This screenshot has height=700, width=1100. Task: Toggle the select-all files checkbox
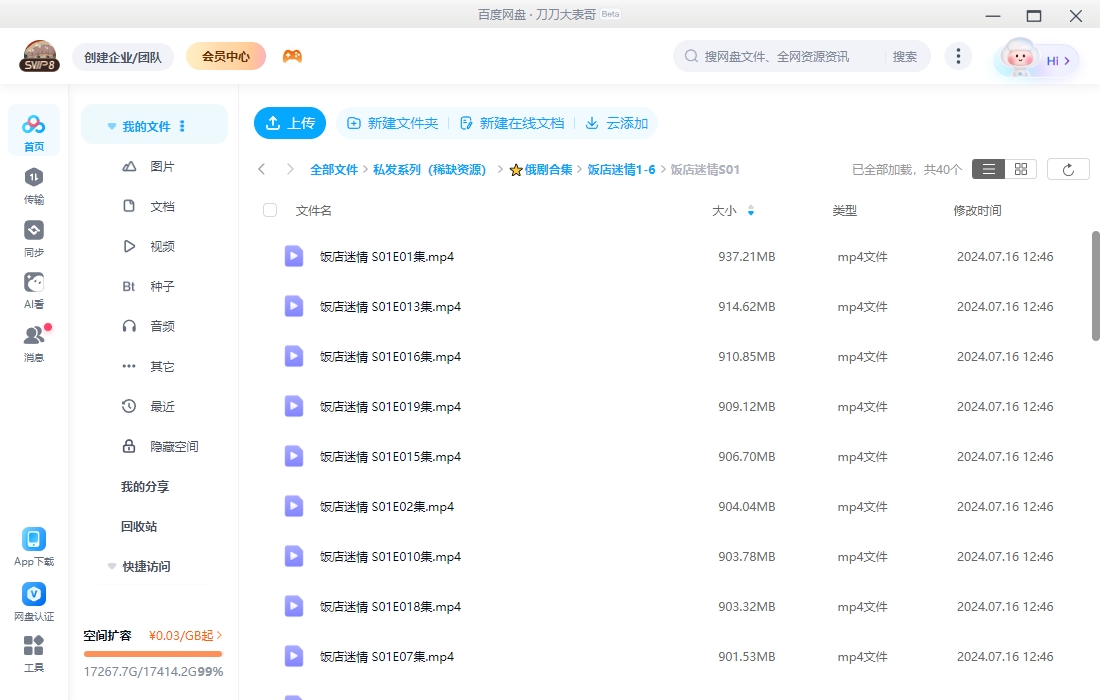[x=270, y=210]
